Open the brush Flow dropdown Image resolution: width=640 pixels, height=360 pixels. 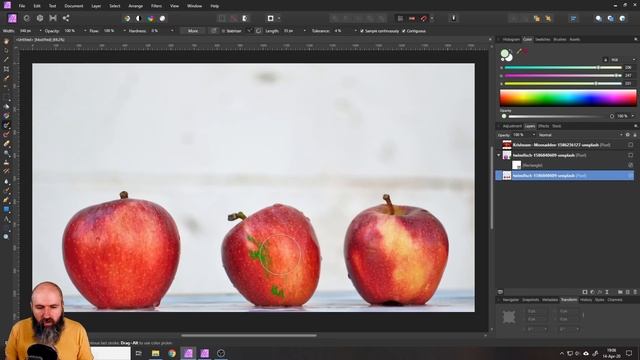click(124, 31)
